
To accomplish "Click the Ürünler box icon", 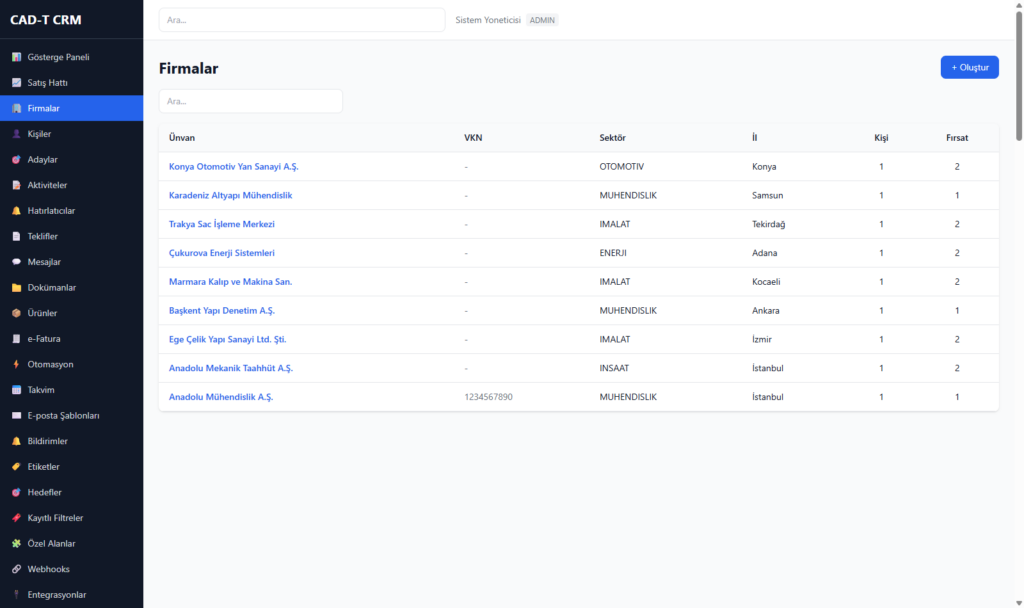I will pyautogui.click(x=16, y=313).
